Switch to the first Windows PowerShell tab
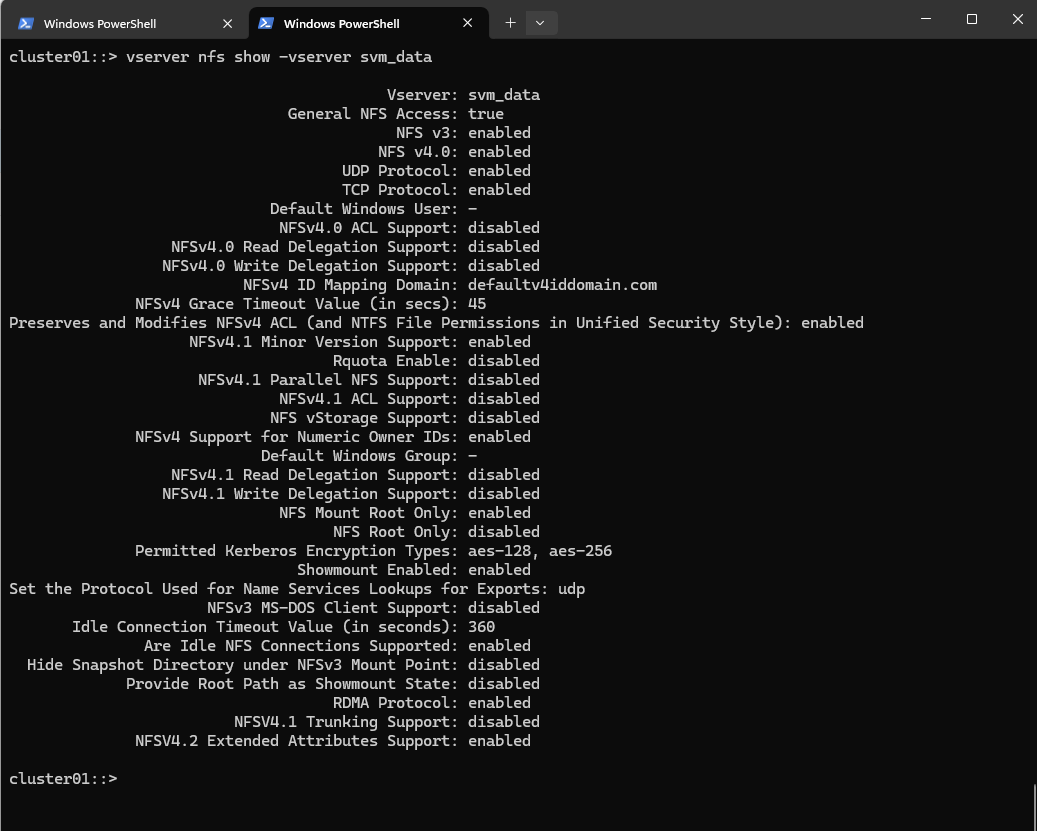 click(x=125, y=23)
